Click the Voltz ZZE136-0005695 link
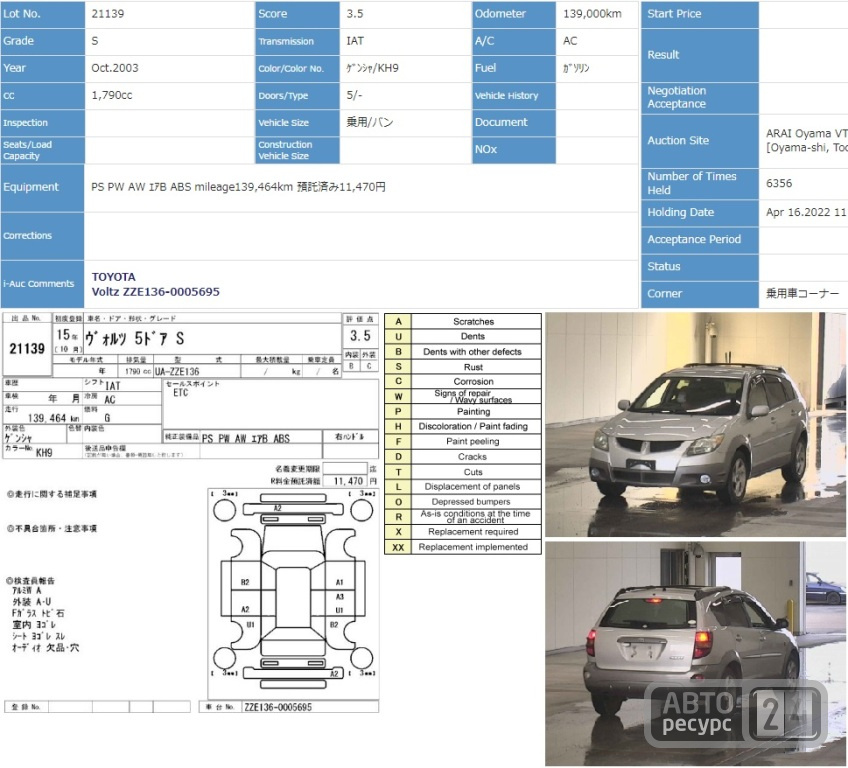 click(155, 292)
